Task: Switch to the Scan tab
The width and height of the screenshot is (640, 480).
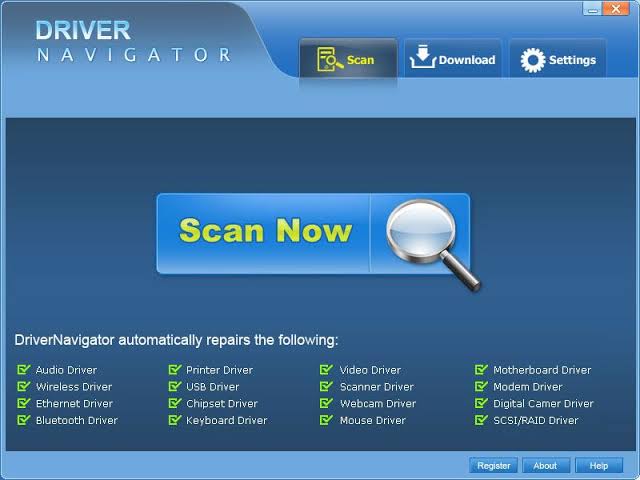Action: point(348,58)
